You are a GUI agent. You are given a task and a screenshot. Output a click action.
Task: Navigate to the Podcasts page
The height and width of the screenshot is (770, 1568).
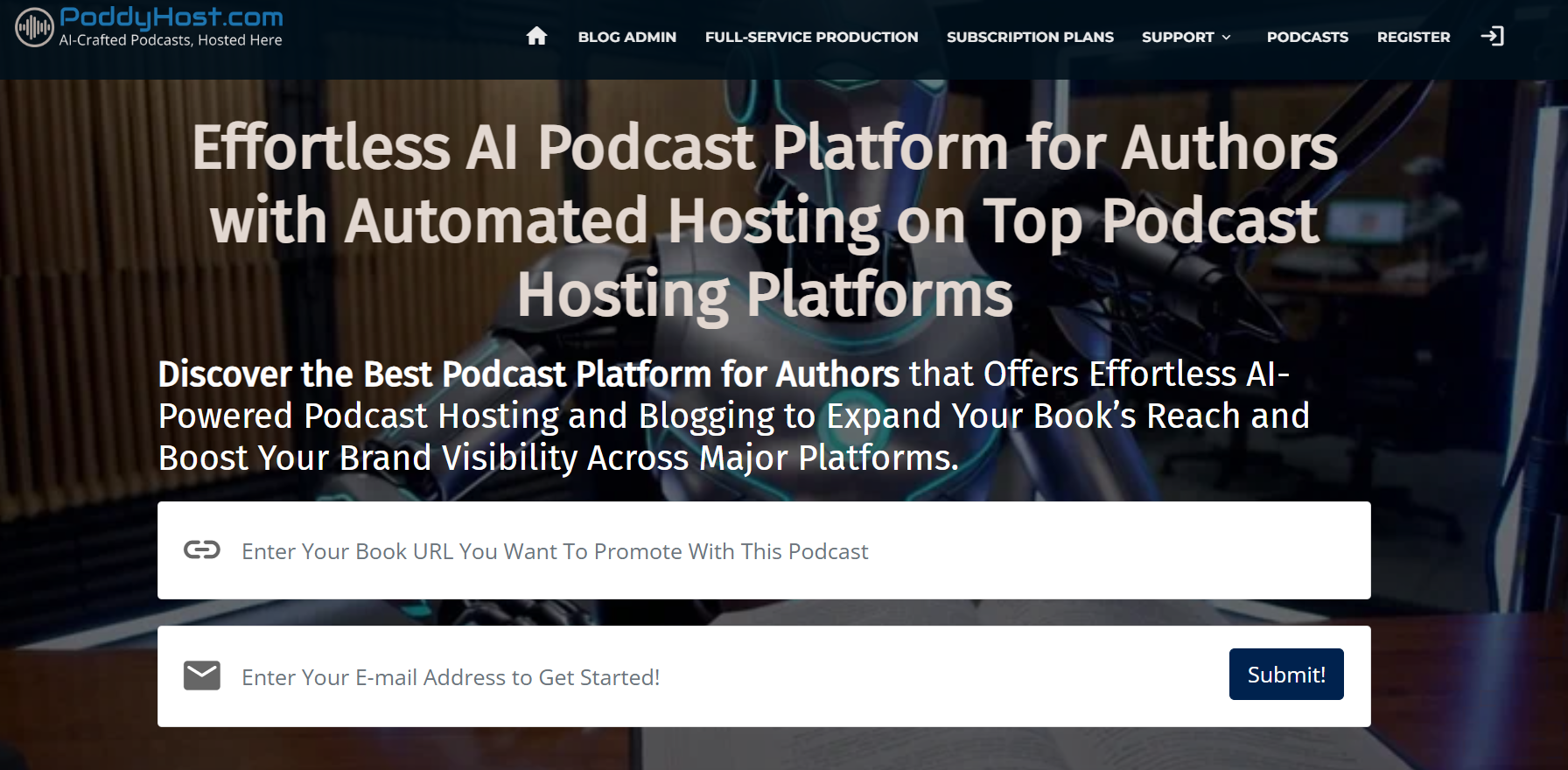(1307, 37)
